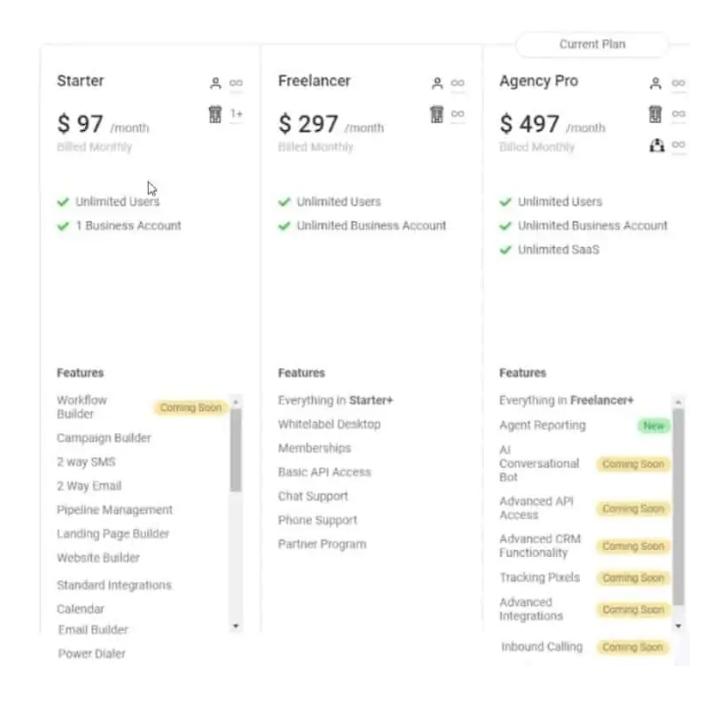Click the Starter plan Unlimited Users checkmark

[x=63, y=202]
